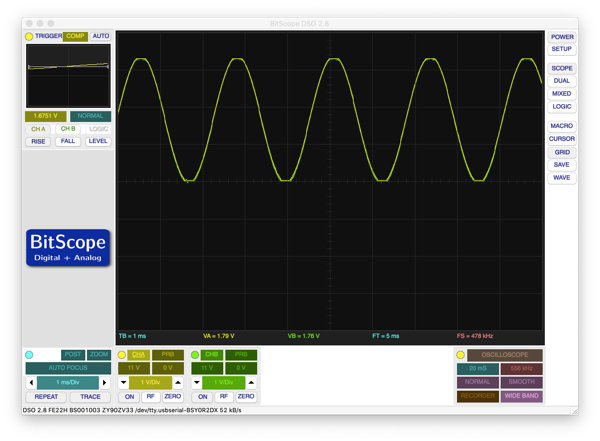Toggle NORMAL mode in the trigger panel
This screenshot has width=600, height=441.
pyautogui.click(x=90, y=116)
